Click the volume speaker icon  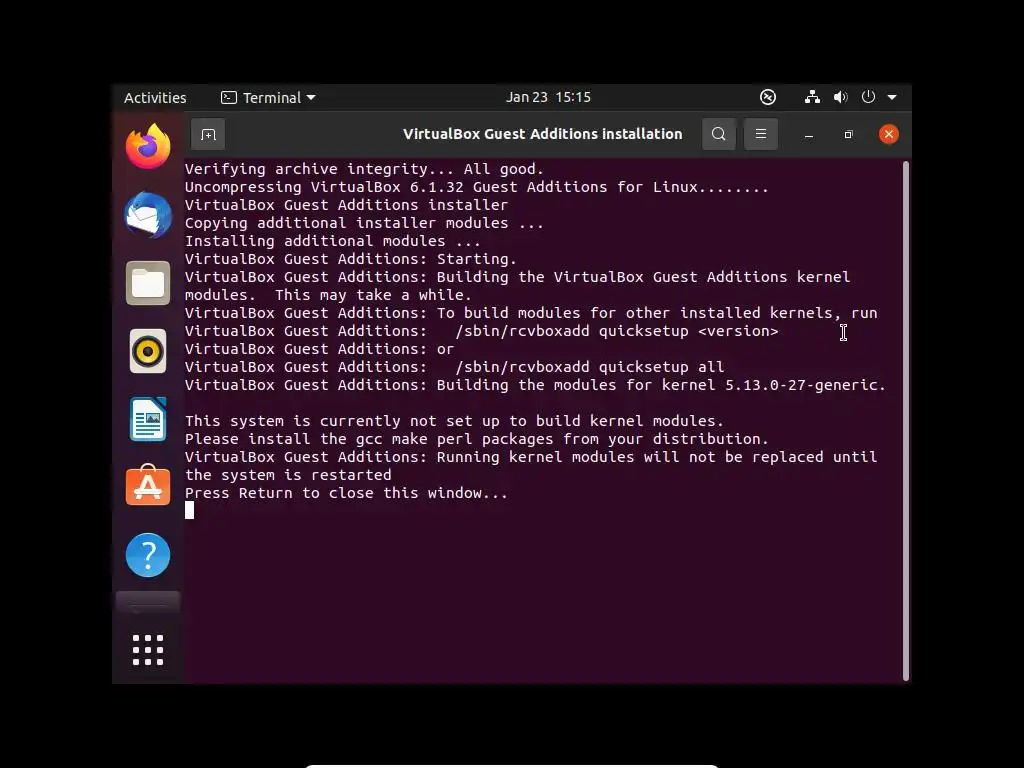point(840,97)
